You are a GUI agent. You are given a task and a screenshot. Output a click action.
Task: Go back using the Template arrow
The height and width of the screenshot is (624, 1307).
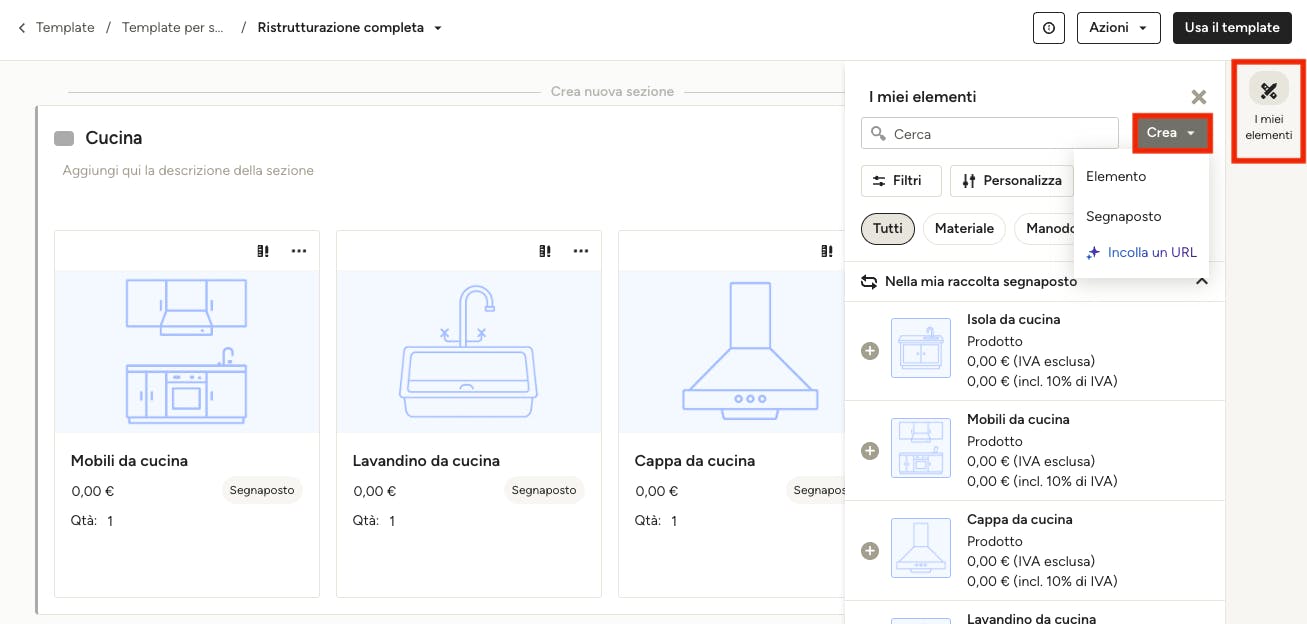coord(22,28)
